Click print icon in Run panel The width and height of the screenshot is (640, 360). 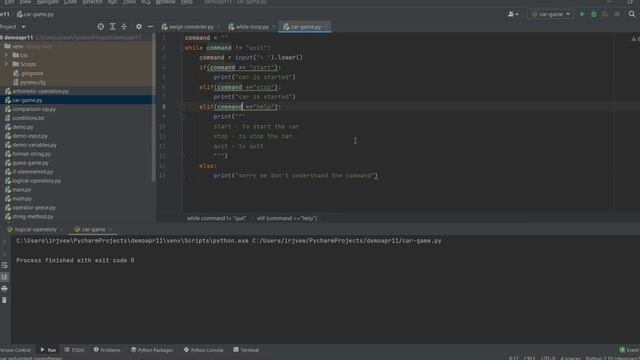4,289
